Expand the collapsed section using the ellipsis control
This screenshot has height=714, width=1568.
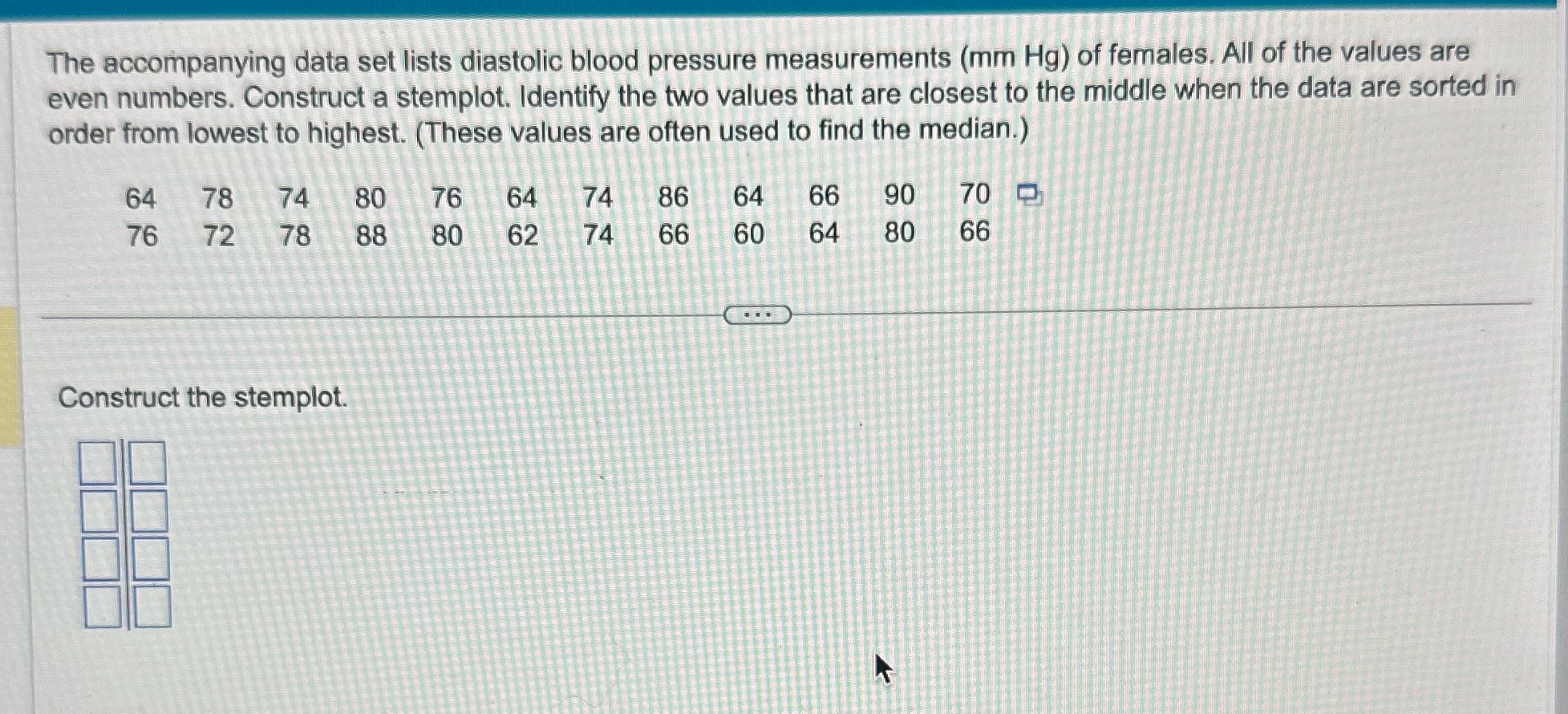coord(758,314)
